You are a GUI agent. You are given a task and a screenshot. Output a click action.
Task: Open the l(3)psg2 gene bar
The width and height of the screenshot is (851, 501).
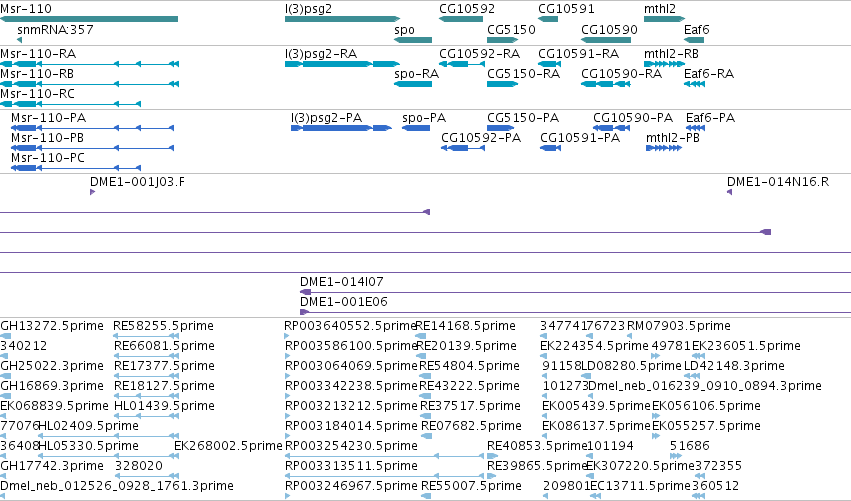342,19
